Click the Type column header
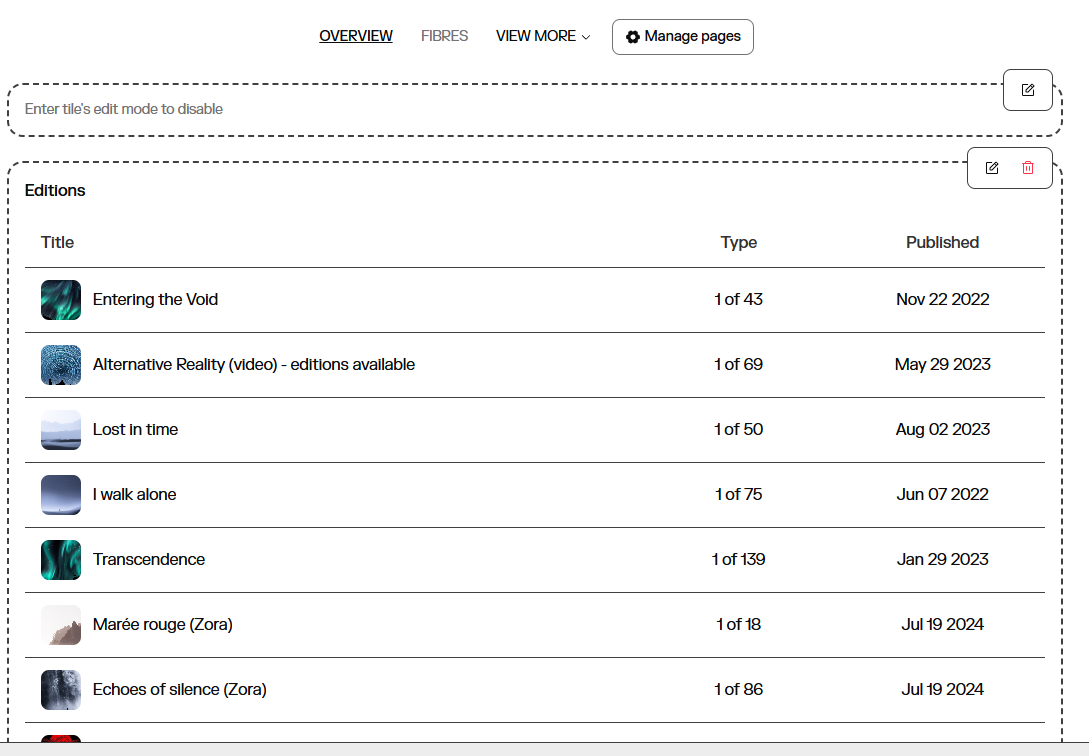 [738, 242]
